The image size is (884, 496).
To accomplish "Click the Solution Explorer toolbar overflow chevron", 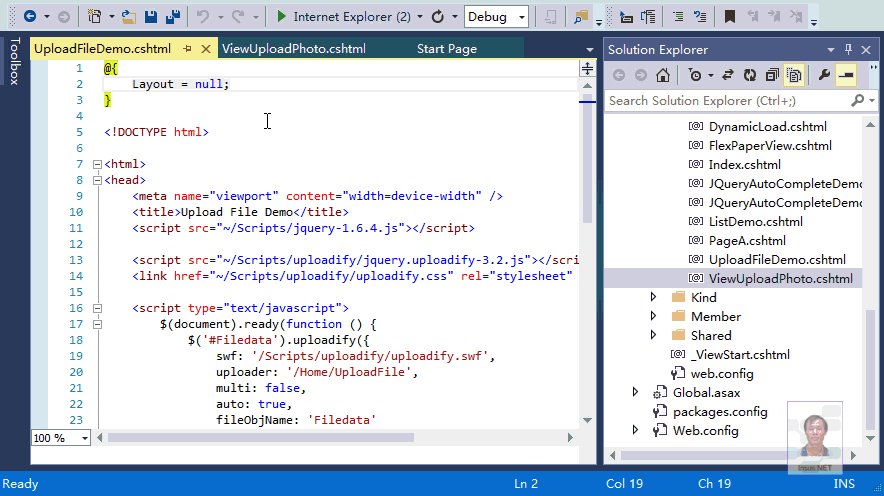I will (873, 70).
